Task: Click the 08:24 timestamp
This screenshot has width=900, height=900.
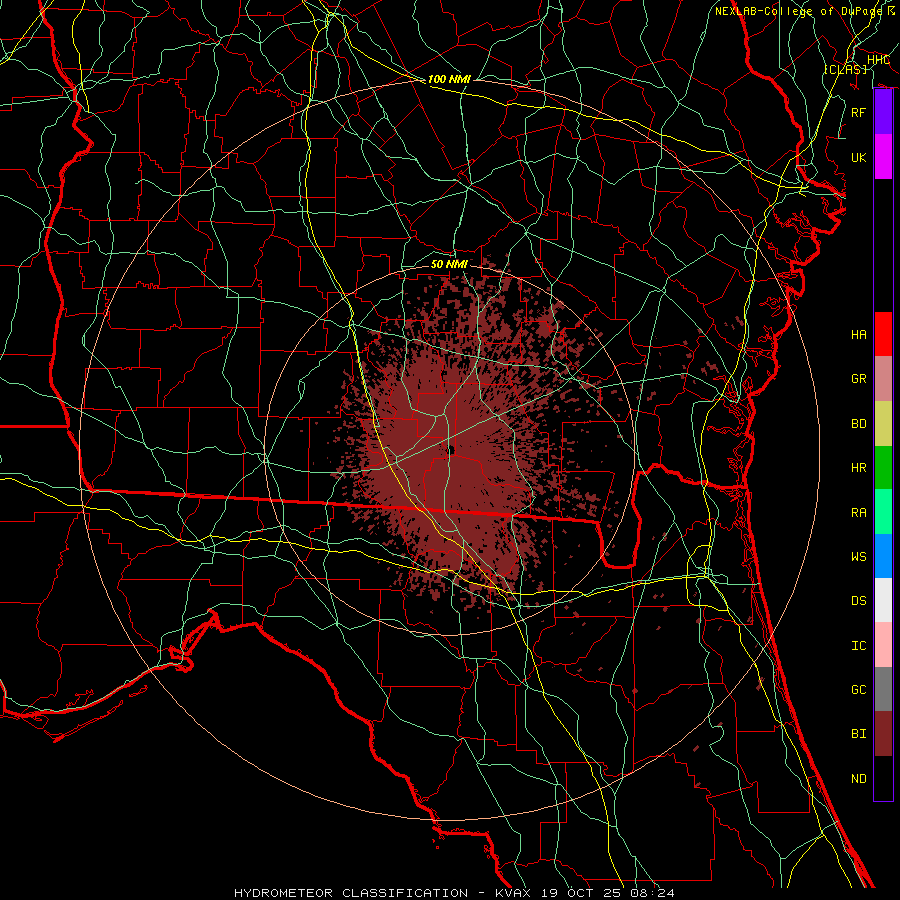Action: pos(652,893)
